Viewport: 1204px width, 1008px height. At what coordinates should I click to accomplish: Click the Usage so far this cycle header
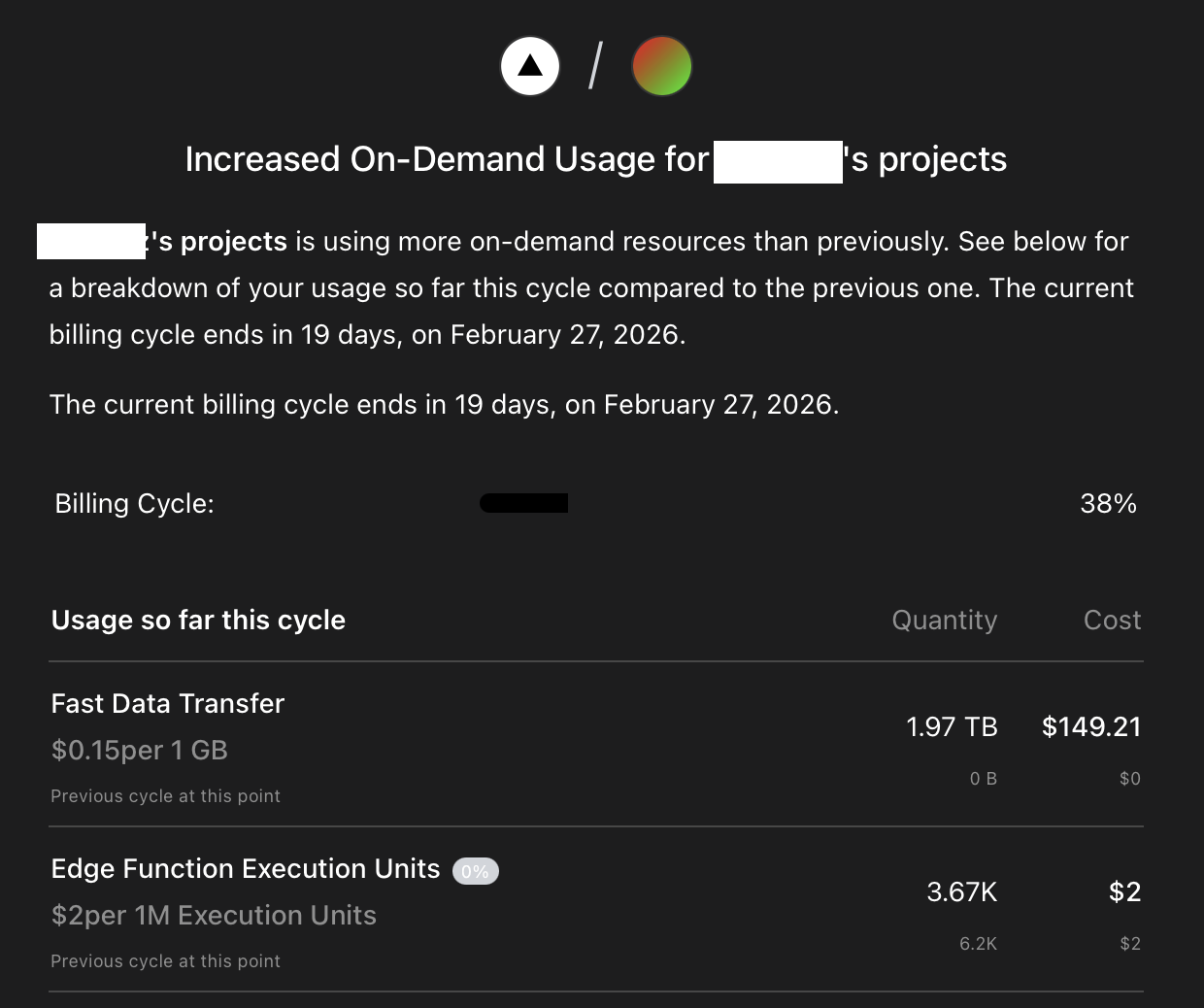(198, 620)
